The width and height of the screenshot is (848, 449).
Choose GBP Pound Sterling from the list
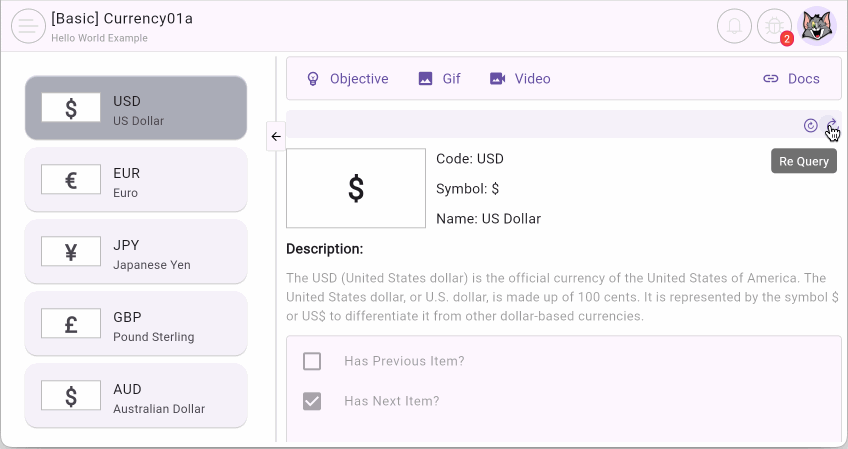(x=135, y=324)
